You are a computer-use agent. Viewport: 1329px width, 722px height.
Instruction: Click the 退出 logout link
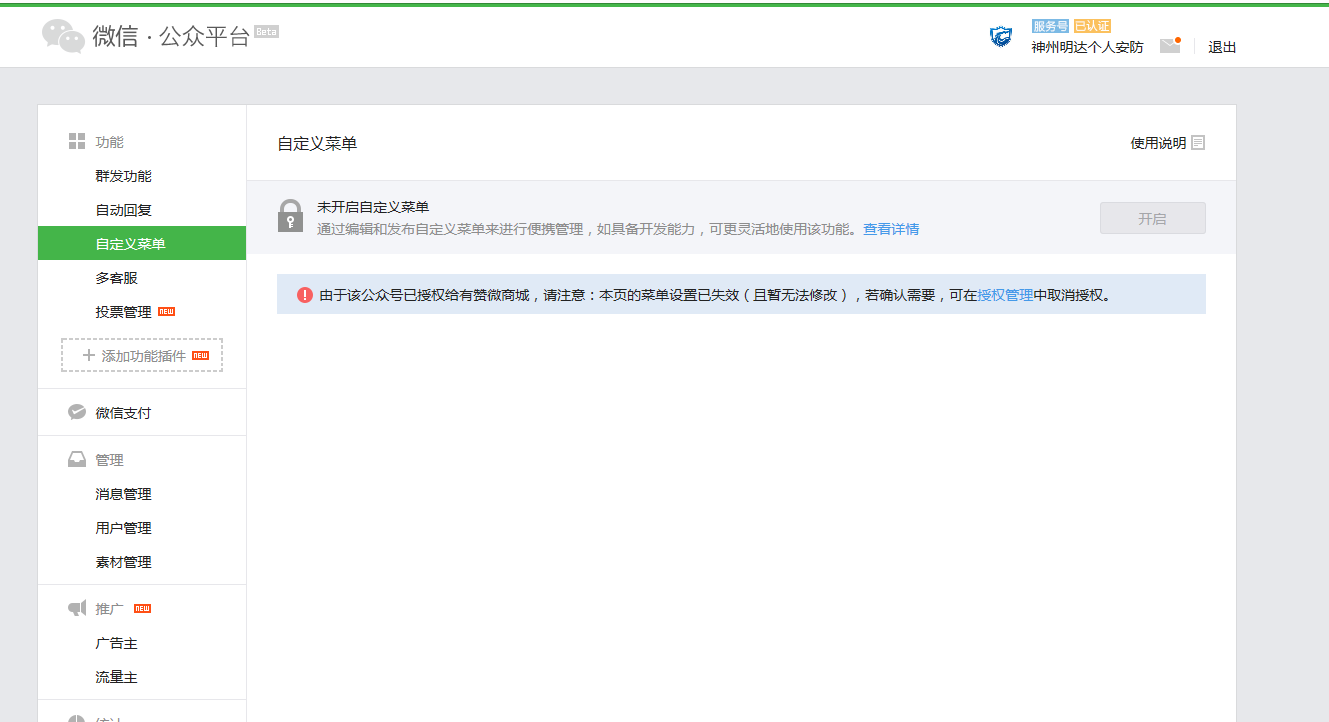point(1222,47)
